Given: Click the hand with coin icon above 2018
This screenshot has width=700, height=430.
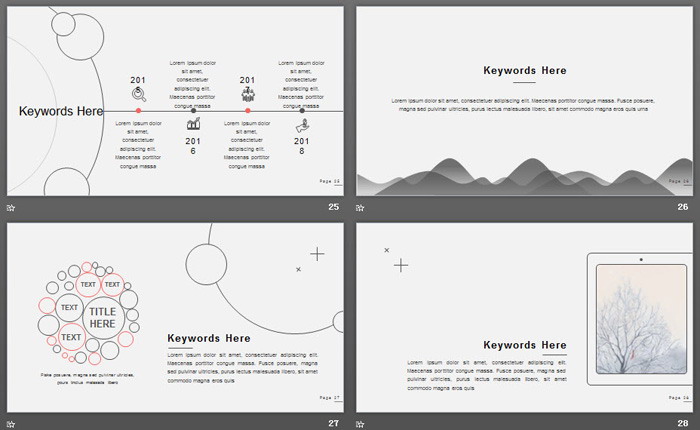Looking at the screenshot, I should 301,126.
